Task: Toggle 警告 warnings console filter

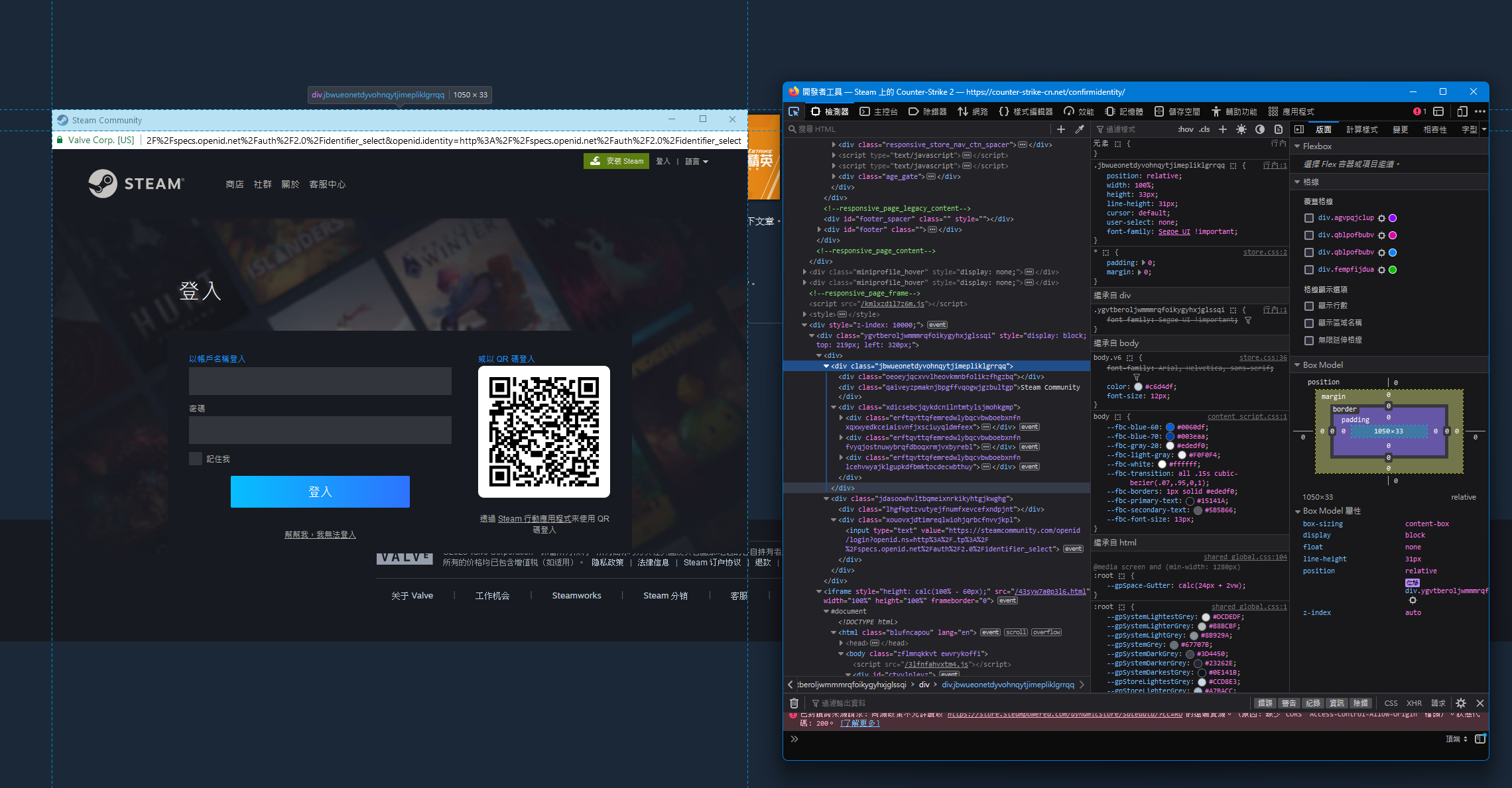Action: coord(1289,703)
